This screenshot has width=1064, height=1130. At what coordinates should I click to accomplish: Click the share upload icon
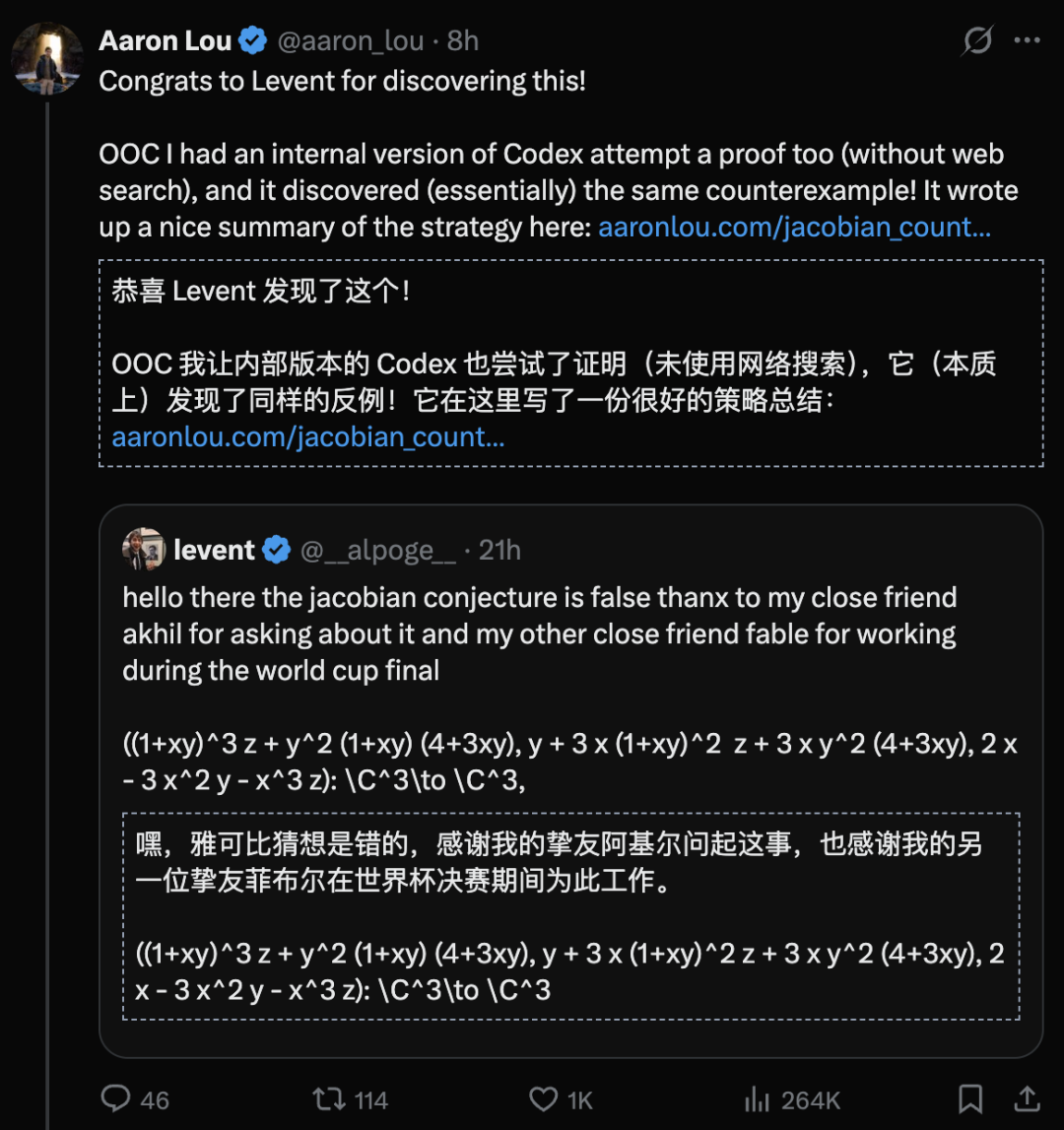(1027, 1099)
